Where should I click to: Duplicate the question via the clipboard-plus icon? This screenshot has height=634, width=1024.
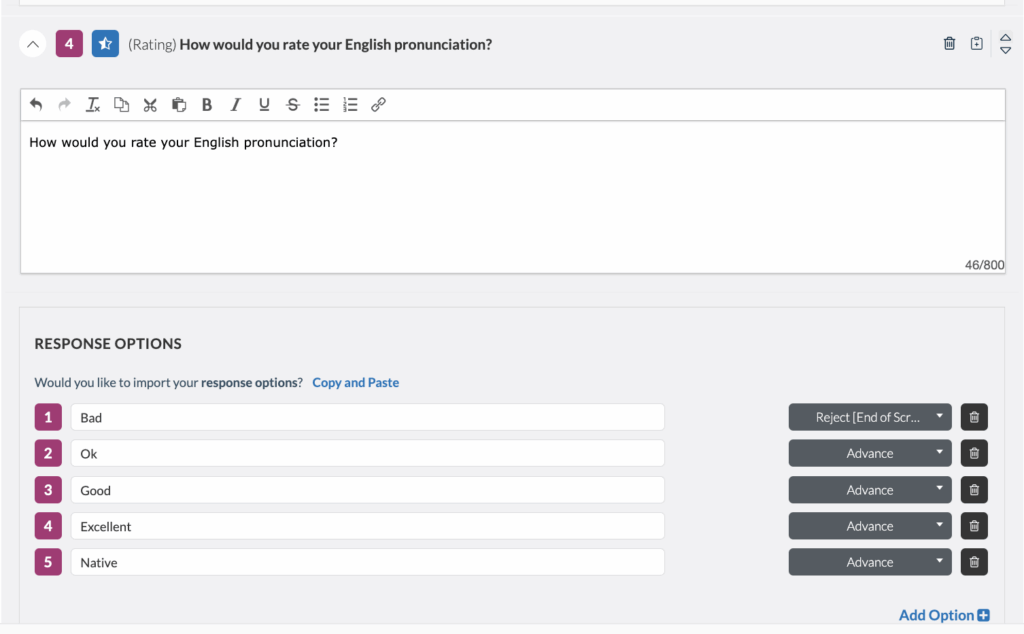[x=977, y=43]
